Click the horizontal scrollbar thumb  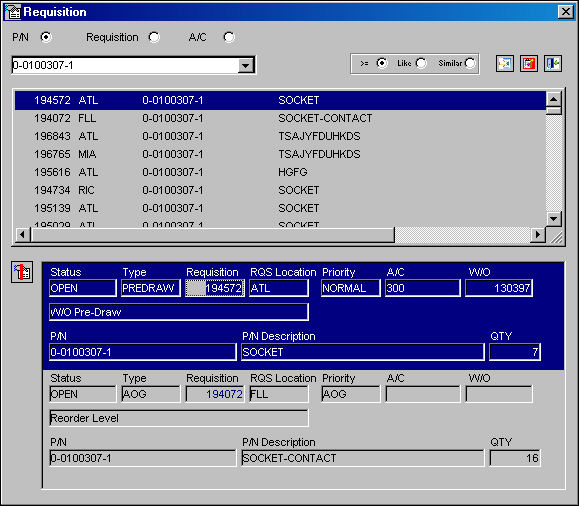213,235
